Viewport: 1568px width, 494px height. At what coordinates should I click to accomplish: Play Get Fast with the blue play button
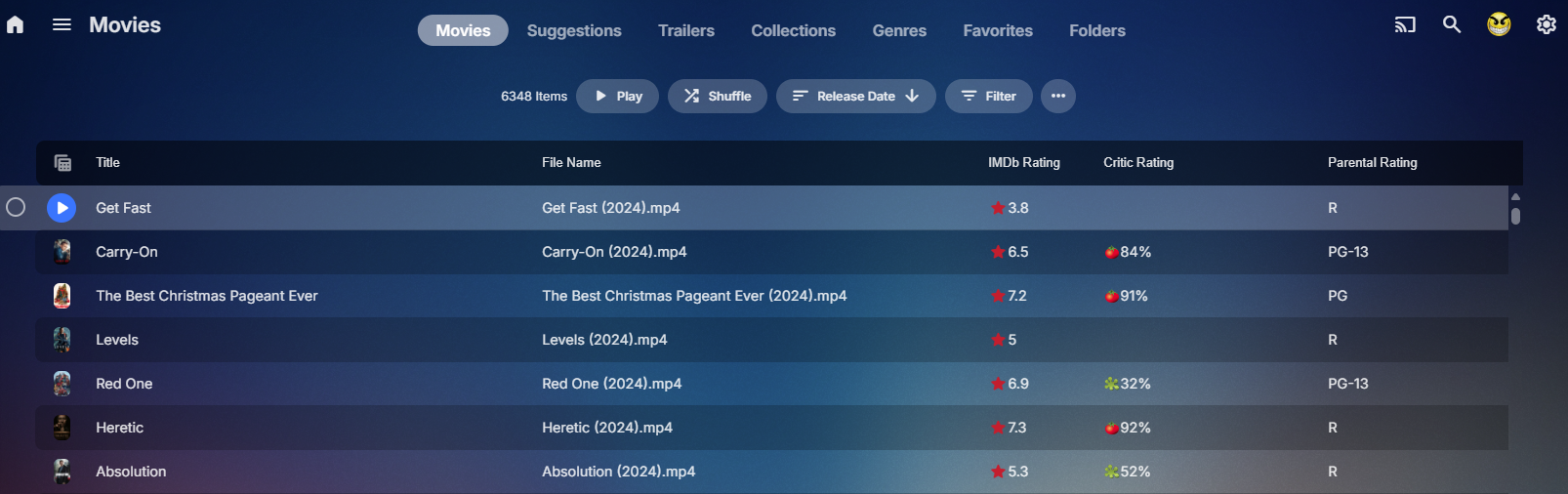coord(62,207)
